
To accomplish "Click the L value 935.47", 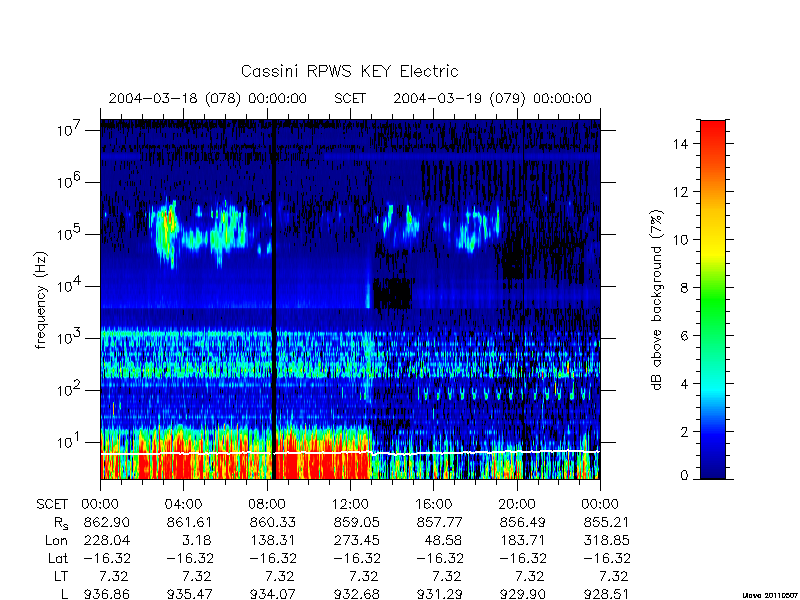I will (x=189, y=594).
